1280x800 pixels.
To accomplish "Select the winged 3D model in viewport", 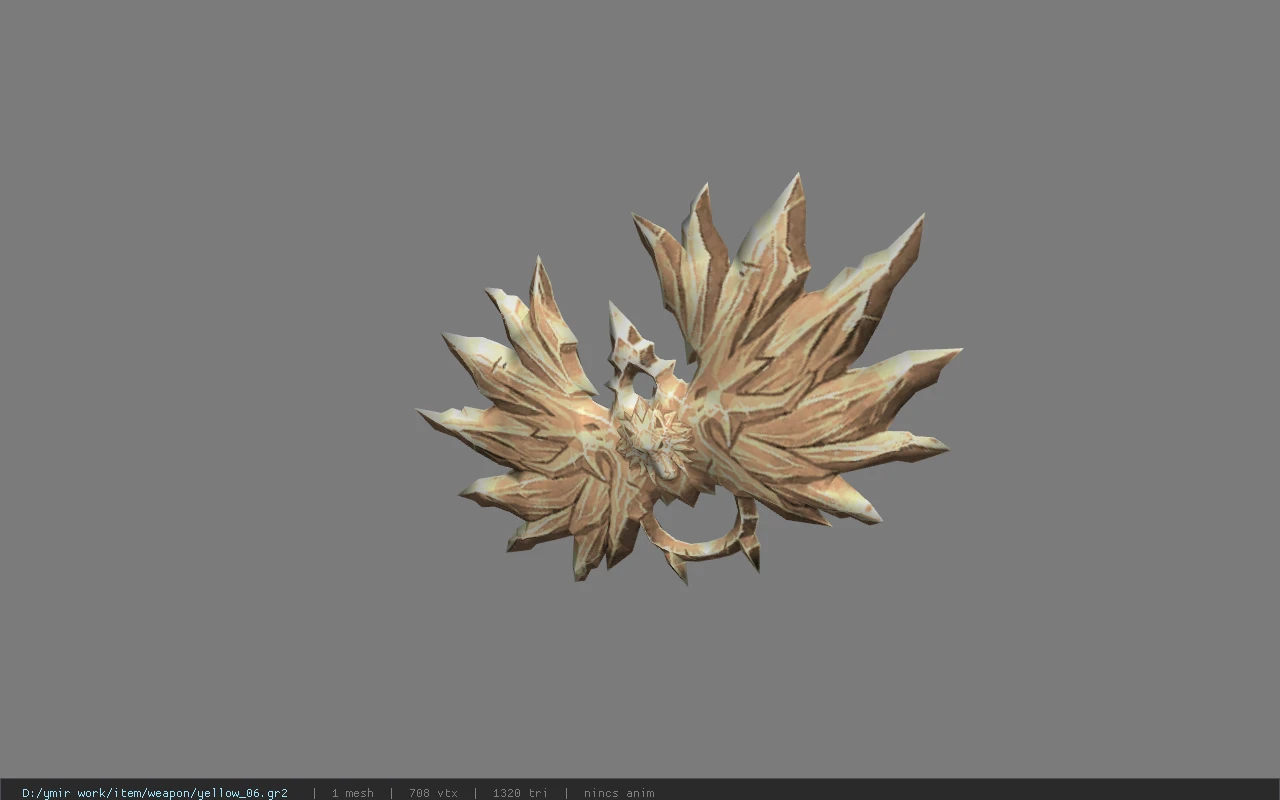I will point(689,380).
